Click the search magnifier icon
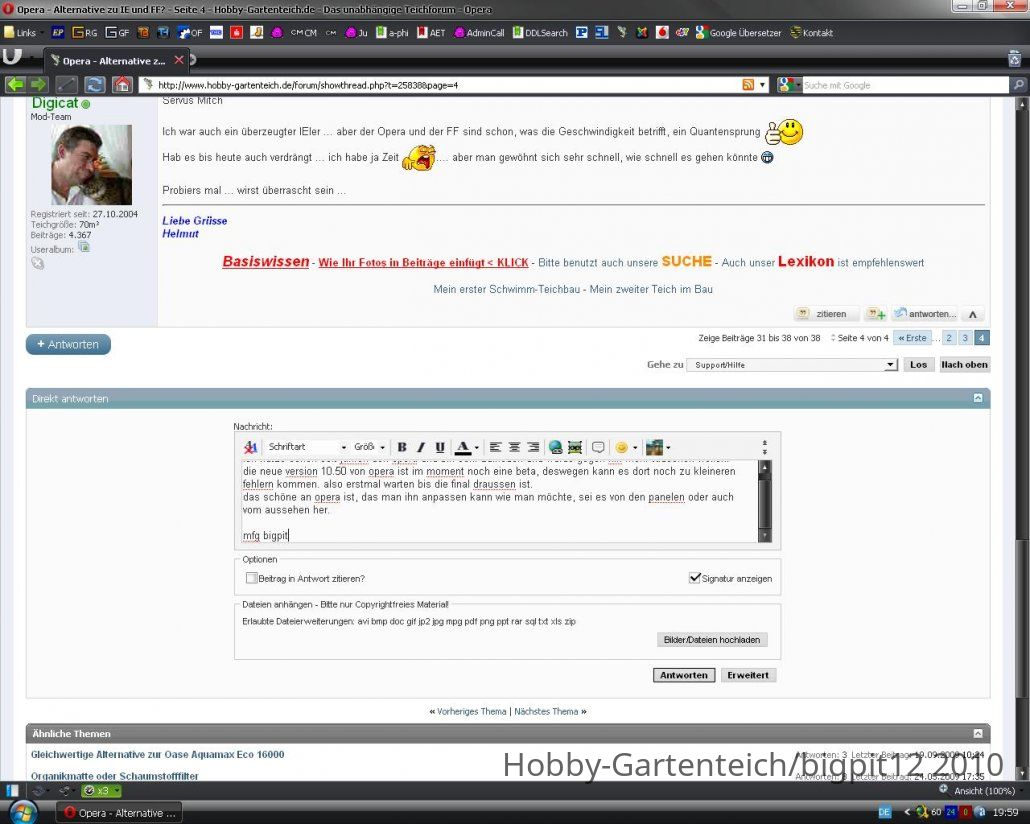This screenshot has width=1030, height=824. [1018, 85]
